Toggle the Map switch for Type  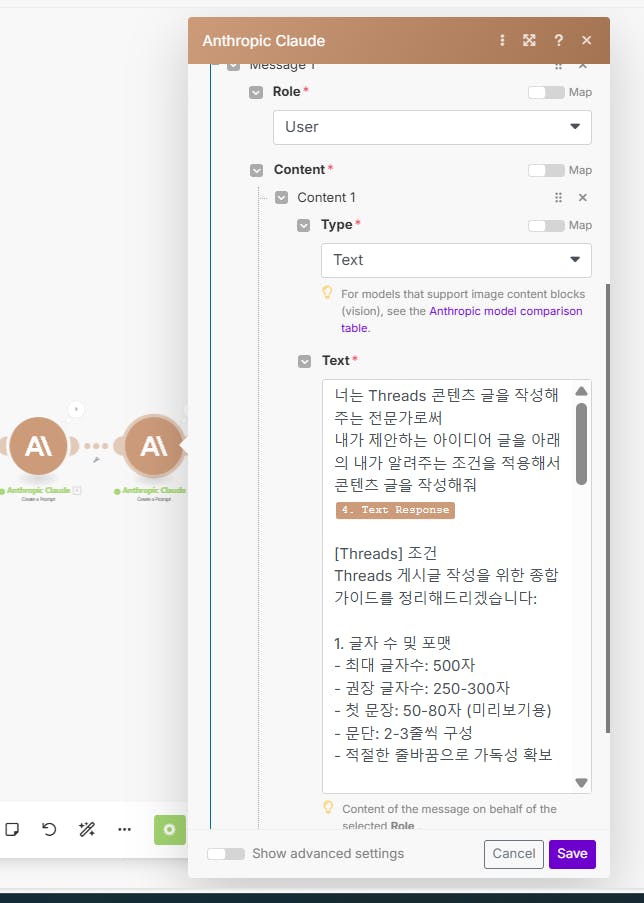coord(546,225)
